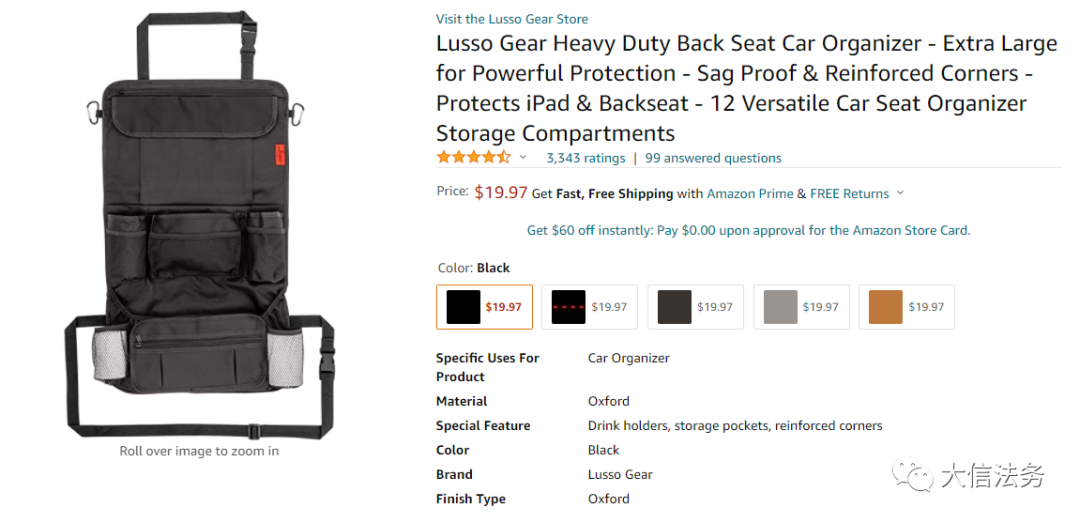
Task: View the 99 answered questions
Action: coord(713,158)
